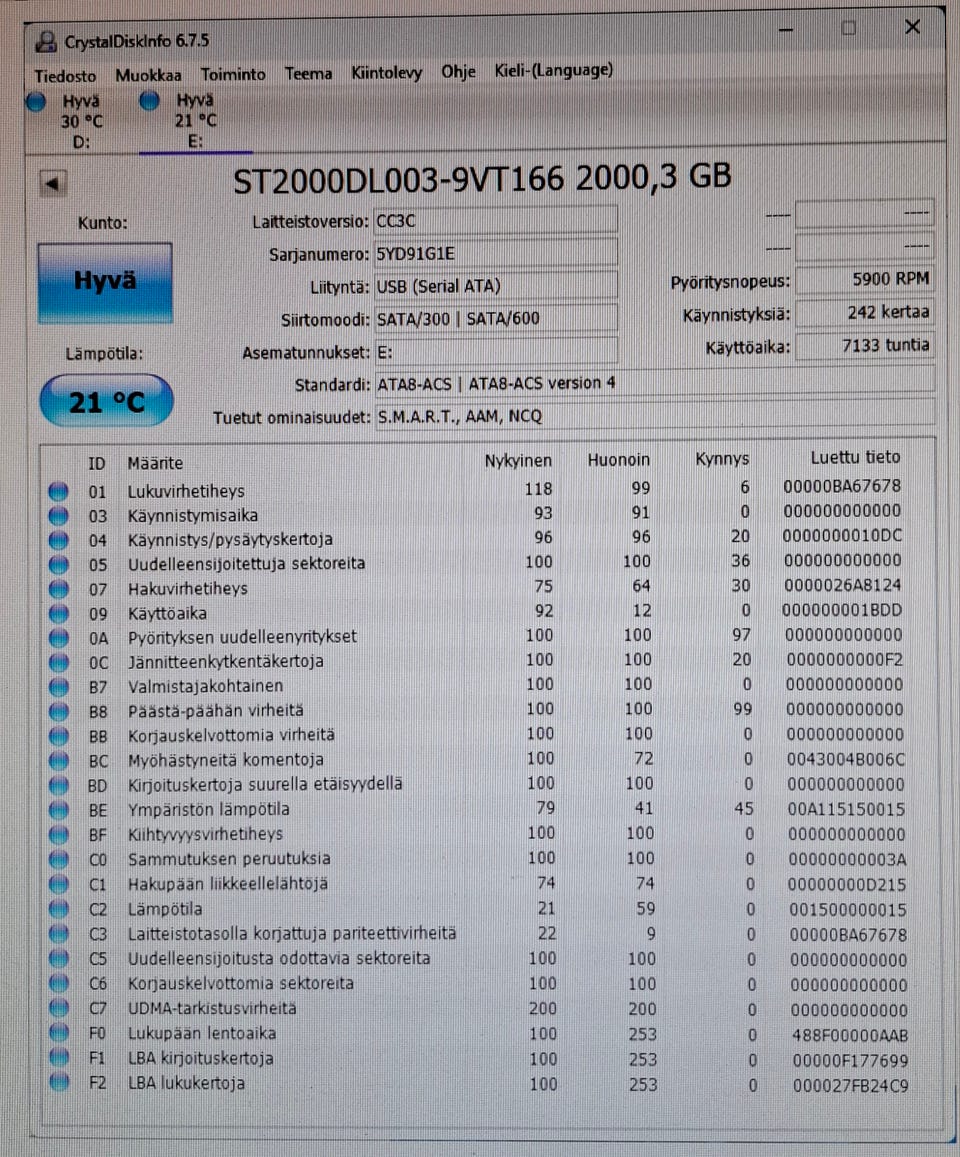Click the drive title ST2000DL003-9VT166 2000,3 GB

482,179
